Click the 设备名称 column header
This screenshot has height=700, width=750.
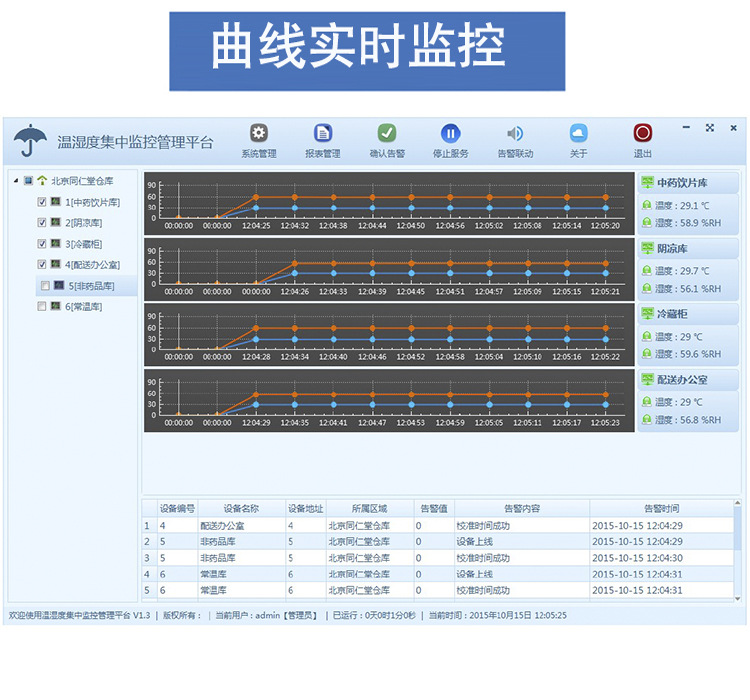(242, 509)
